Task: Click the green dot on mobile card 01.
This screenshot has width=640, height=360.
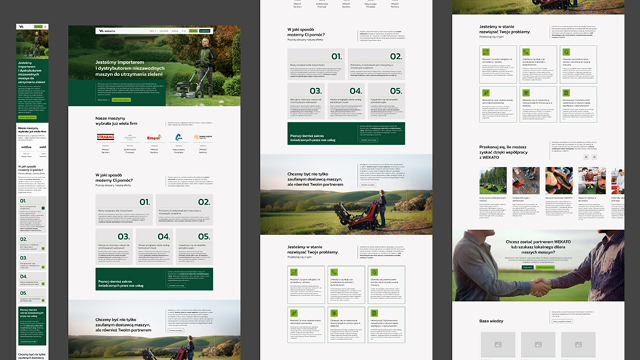Action: (x=43, y=208)
